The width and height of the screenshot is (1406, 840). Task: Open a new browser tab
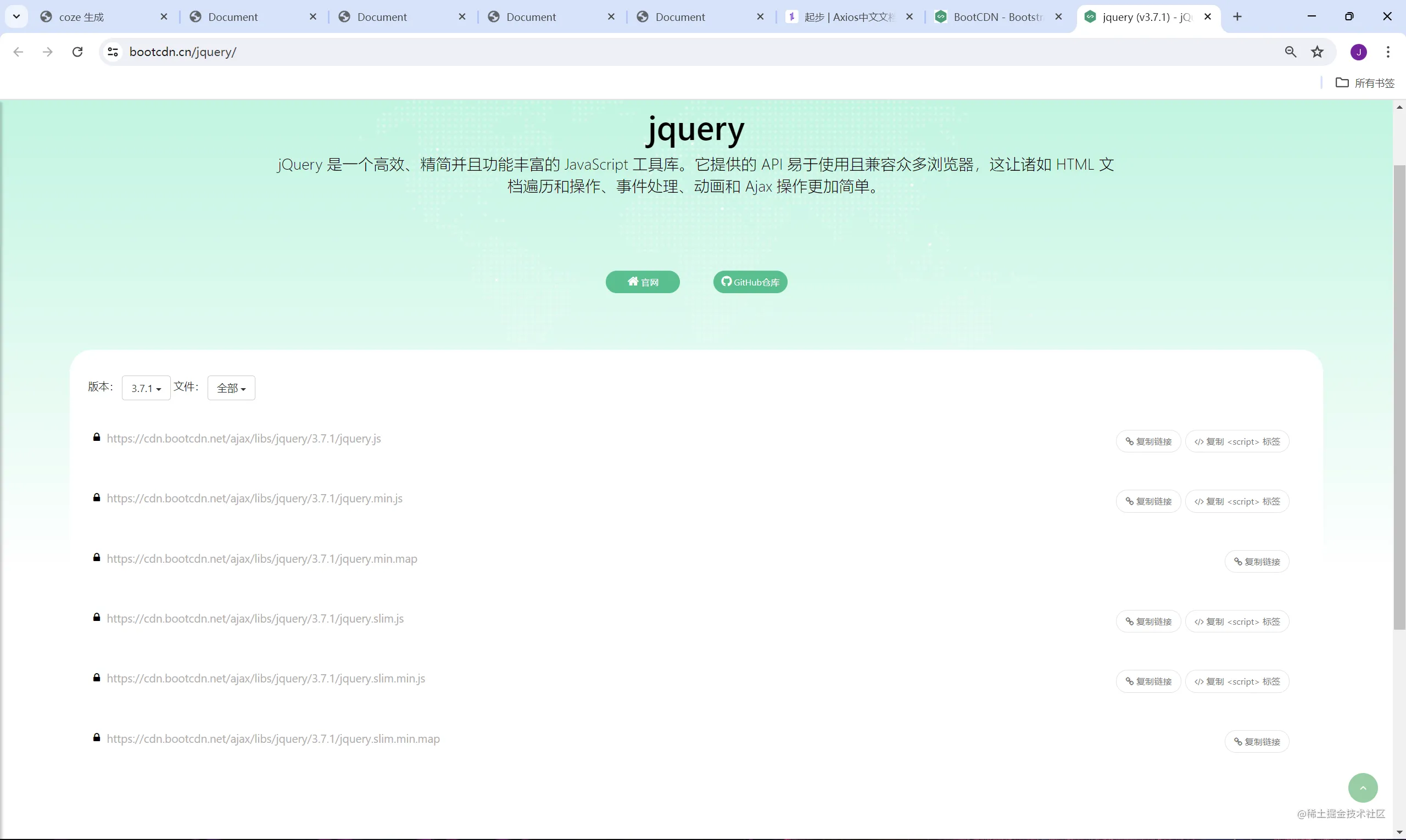pyautogui.click(x=1237, y=17)
